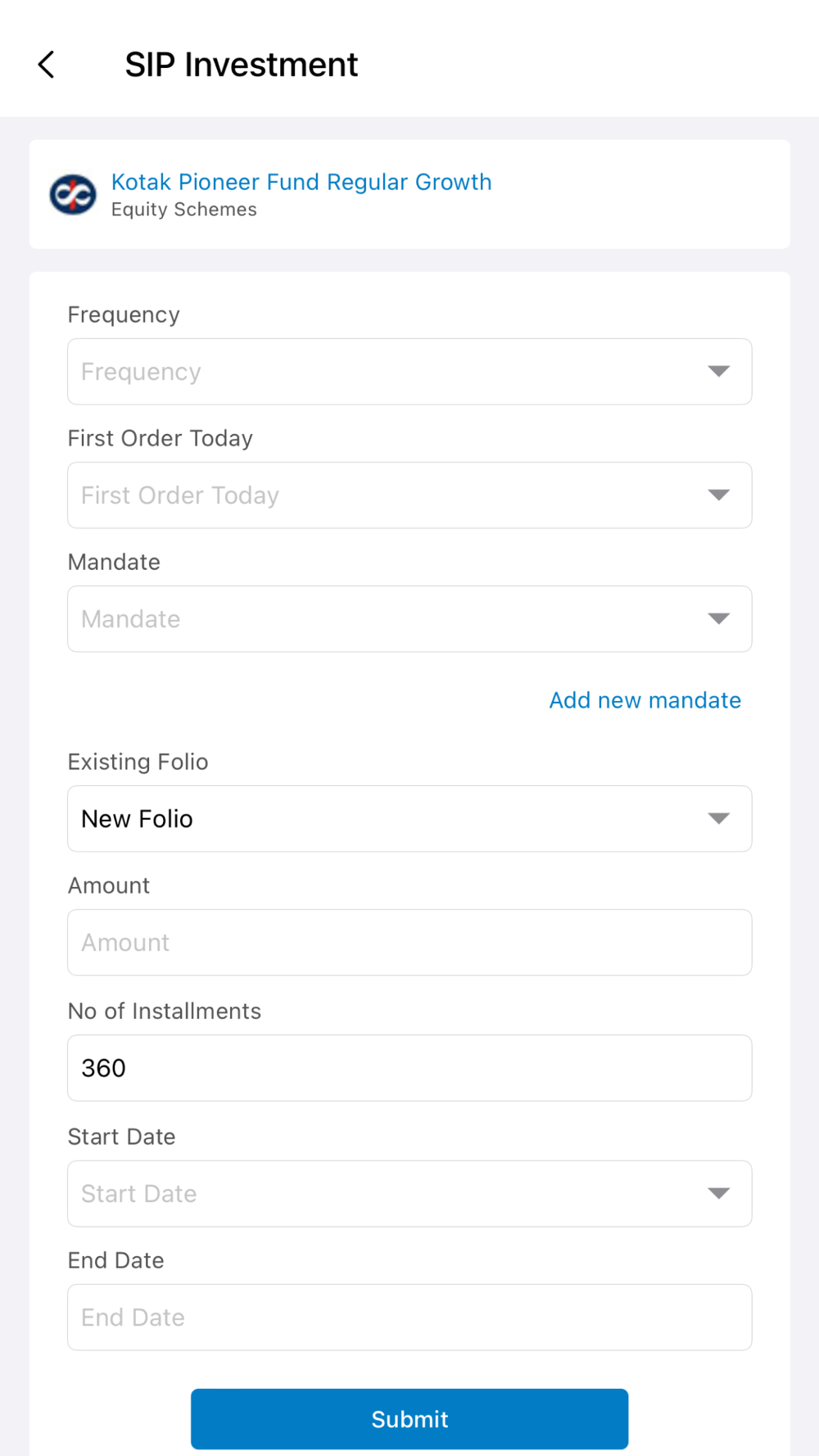
Task: Focus the Amount input field
Action: 409,943
